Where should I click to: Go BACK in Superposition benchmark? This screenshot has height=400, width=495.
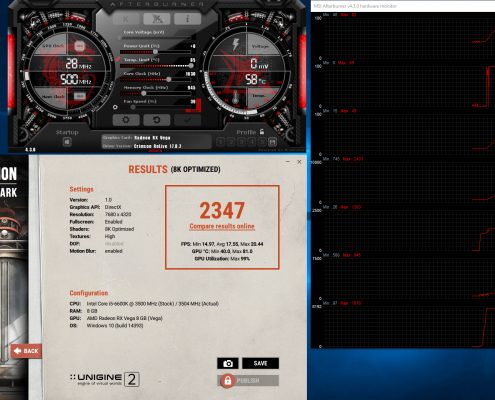tap(26, 351)
